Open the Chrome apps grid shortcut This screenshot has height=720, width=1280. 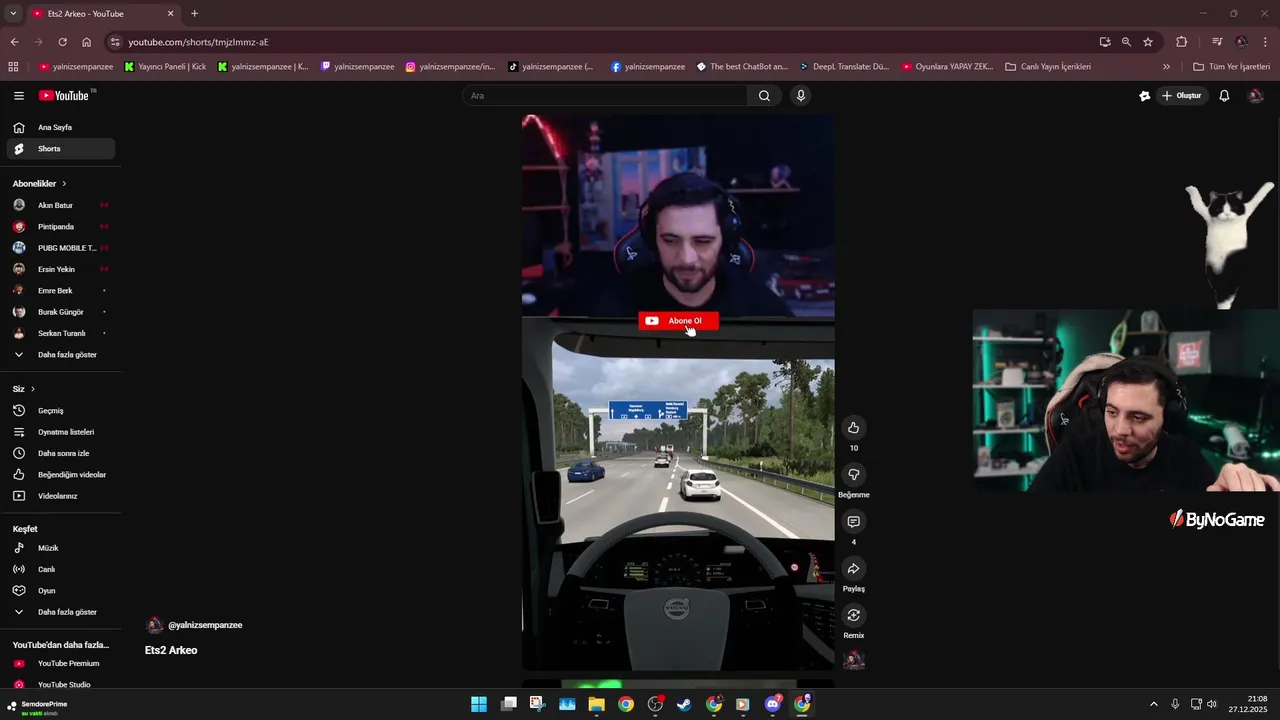coord(13,67)
